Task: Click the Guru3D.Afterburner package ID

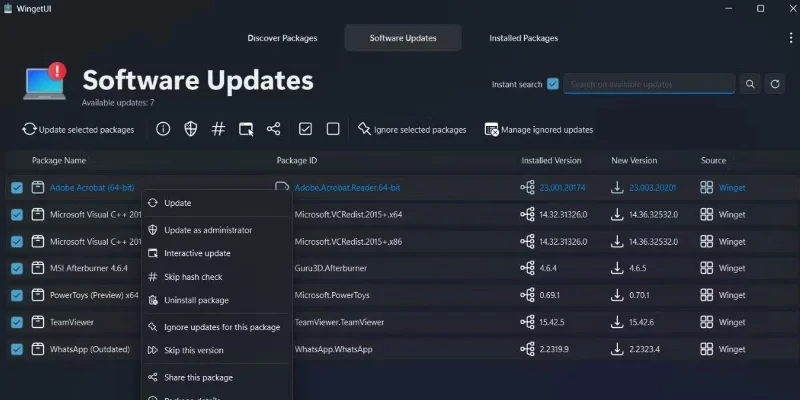Action: [331, 268]
